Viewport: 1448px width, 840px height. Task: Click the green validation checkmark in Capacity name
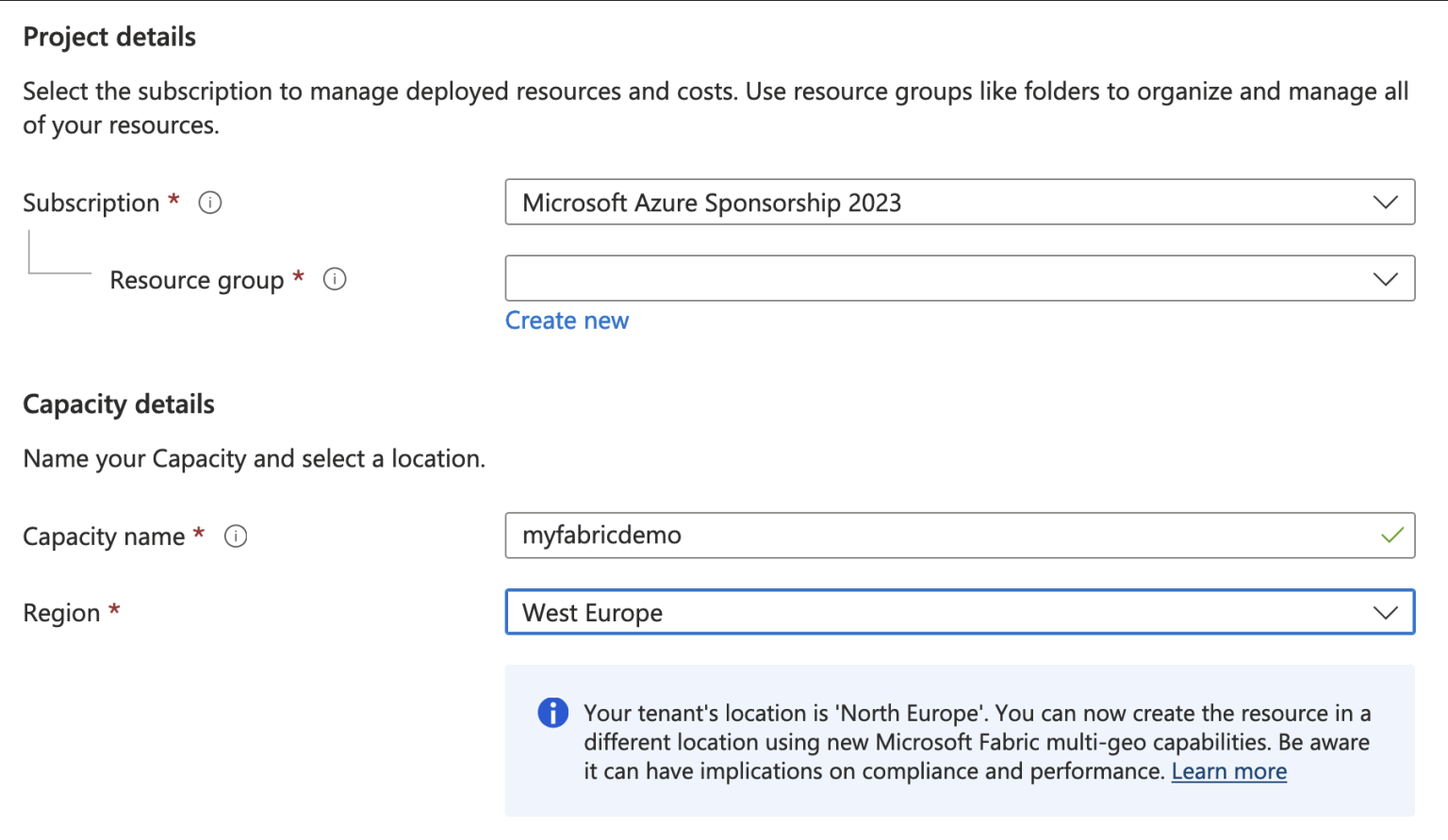coord(1391,535)
